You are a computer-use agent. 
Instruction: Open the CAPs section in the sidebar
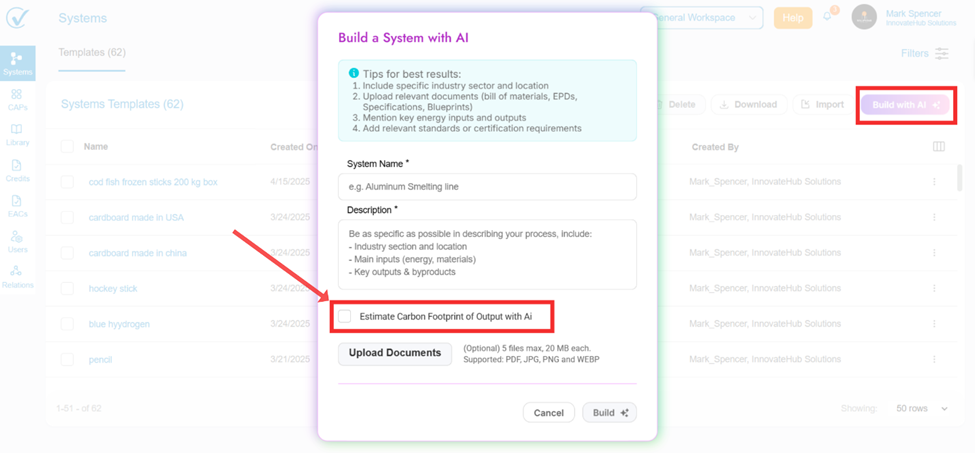[x=17, y=99]
